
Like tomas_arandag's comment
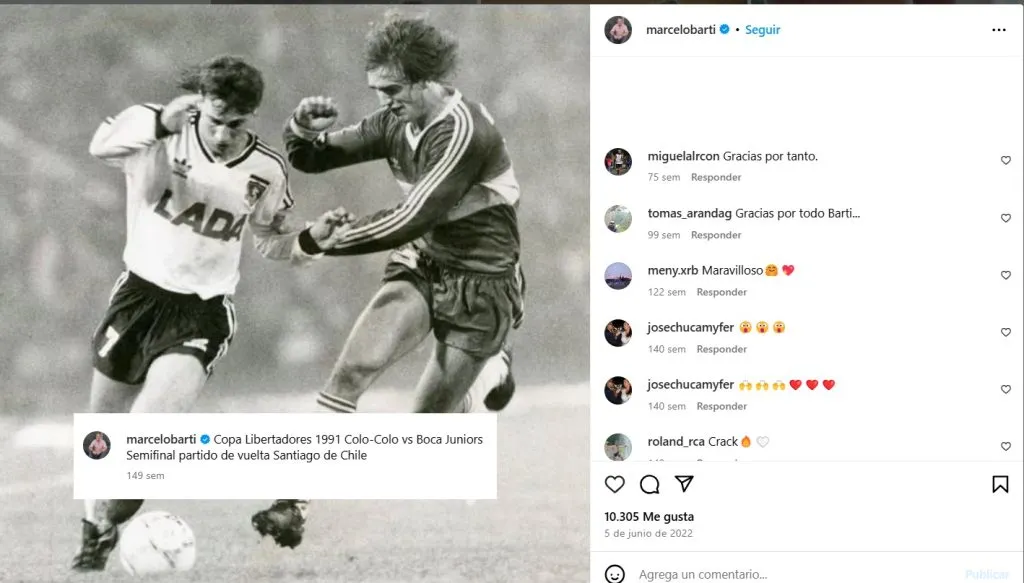pyautogui.click(x=1006, y=218)
